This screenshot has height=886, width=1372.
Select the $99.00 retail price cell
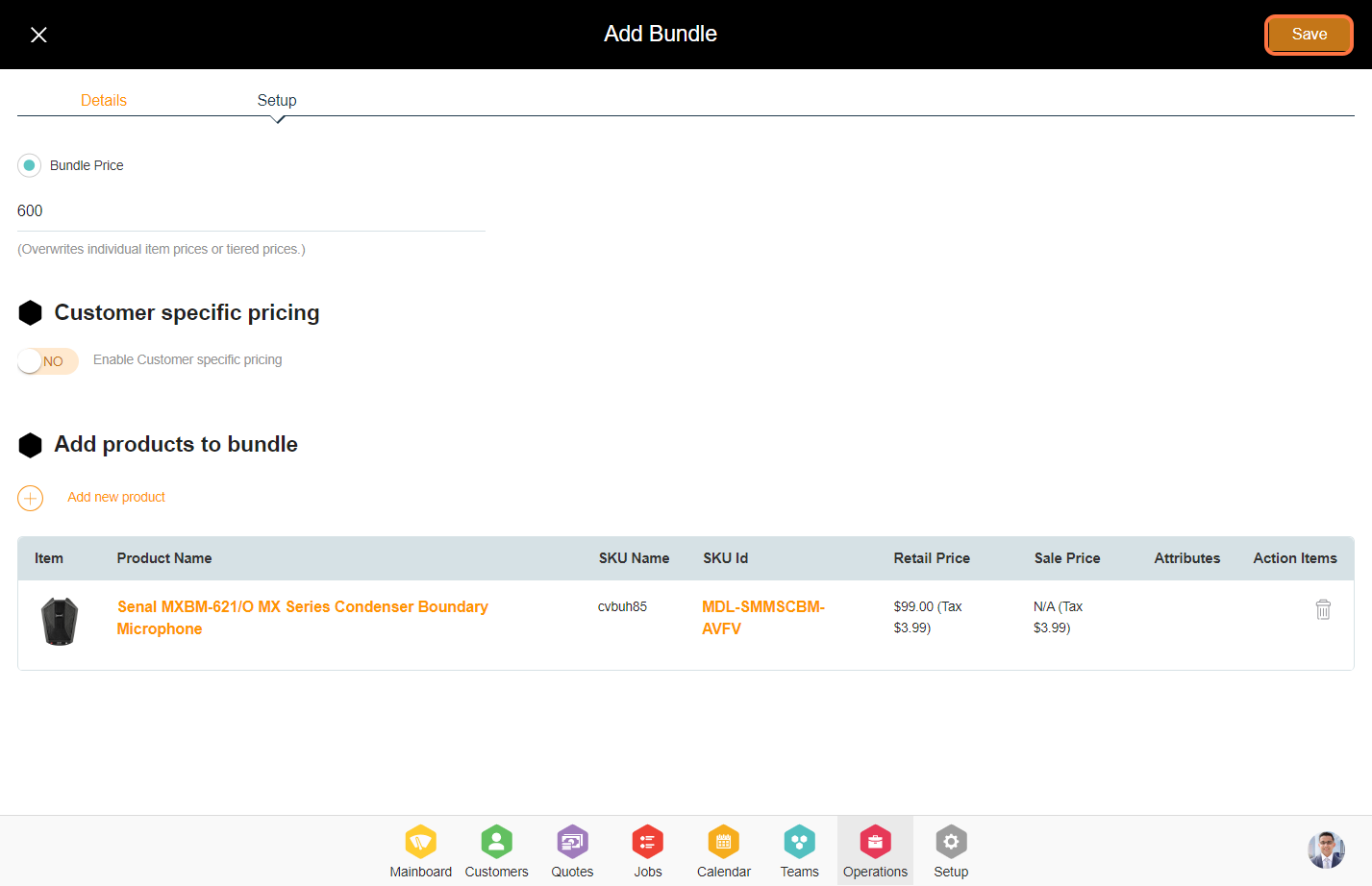tap(928, 617)
